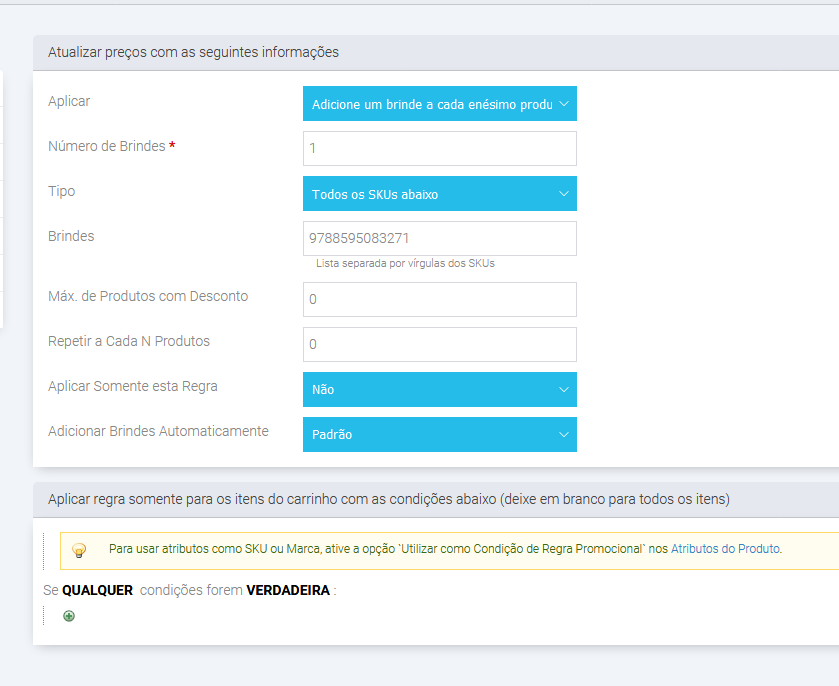Expand the Aplicar Somente esta Regra dropdown
The width and height of the screenshot is (839, 686).
[x=439, y=389]
